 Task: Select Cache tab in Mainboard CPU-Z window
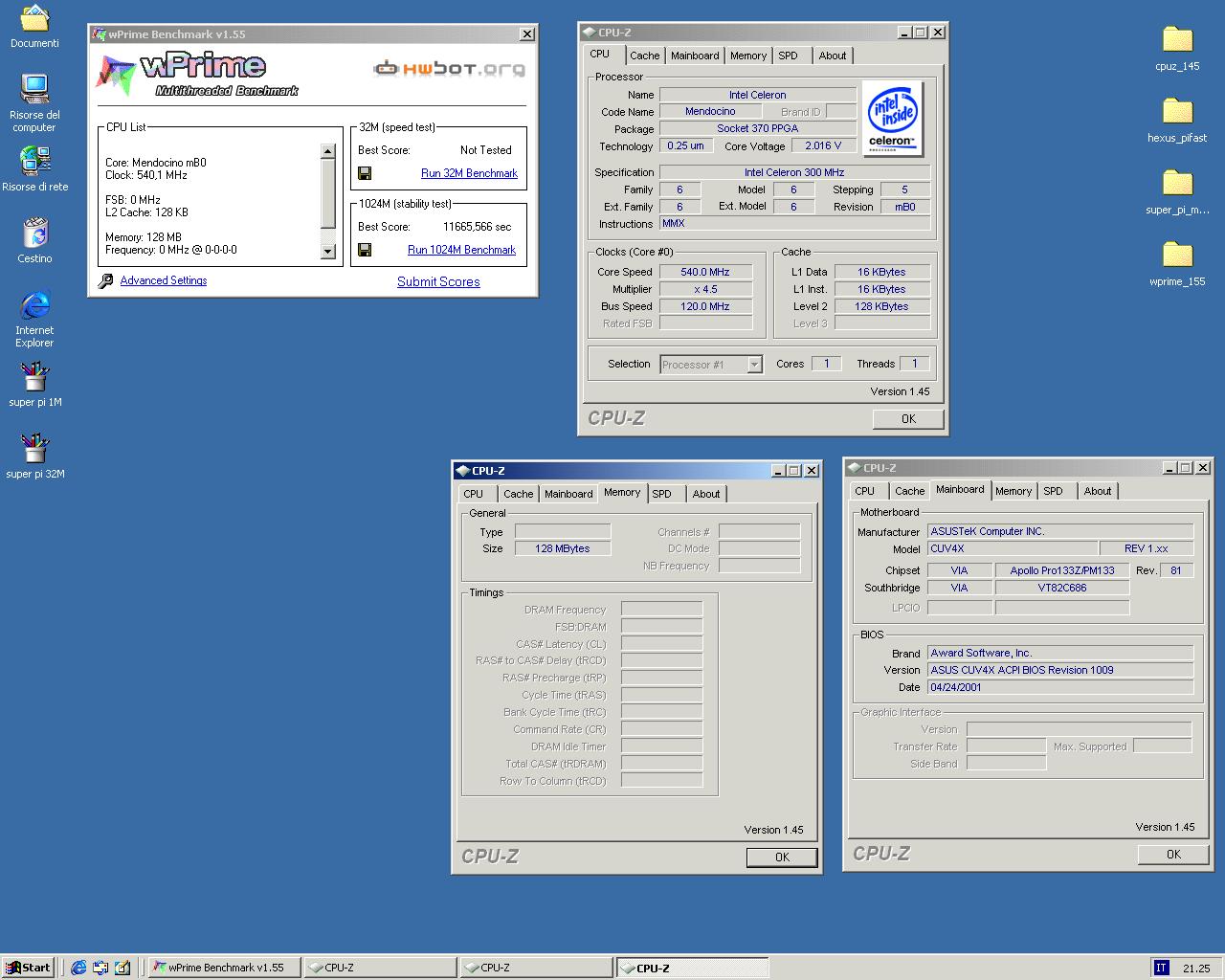(909, 491)
